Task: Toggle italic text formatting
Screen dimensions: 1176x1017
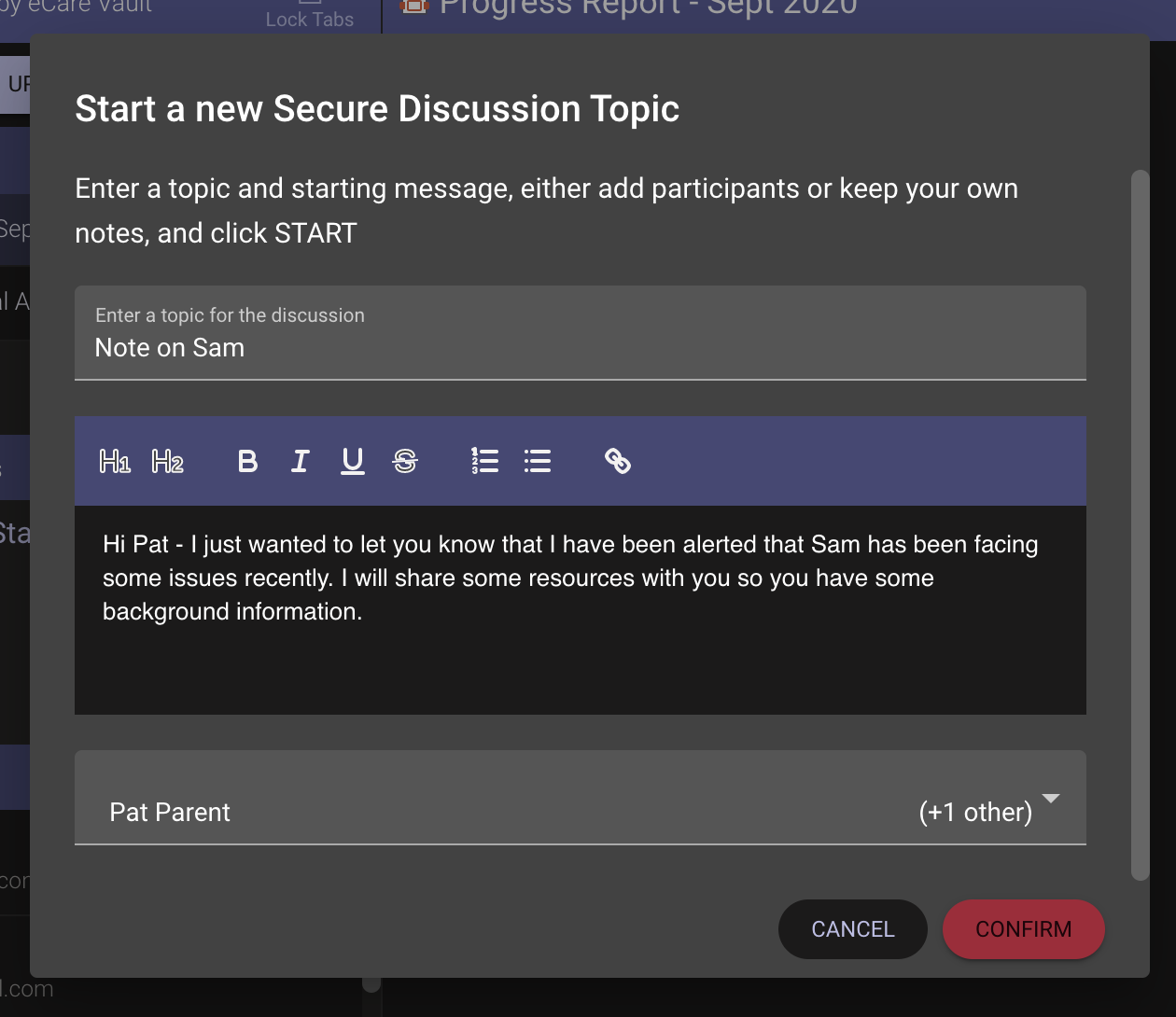Action: (300, 461)
